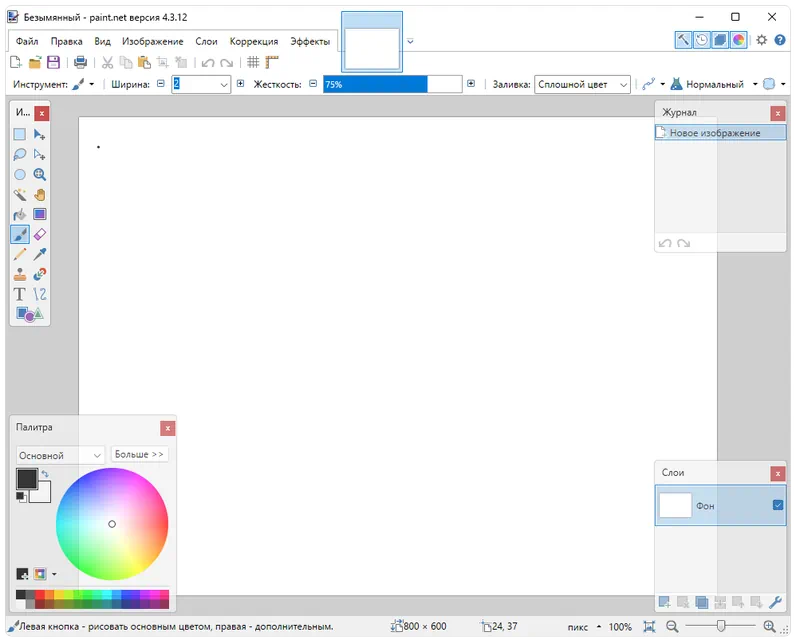Image resolution: width=800 pixels, height=644 pixels.
Task: Reset colors to black and white
Action: click(x=21, y=497)
